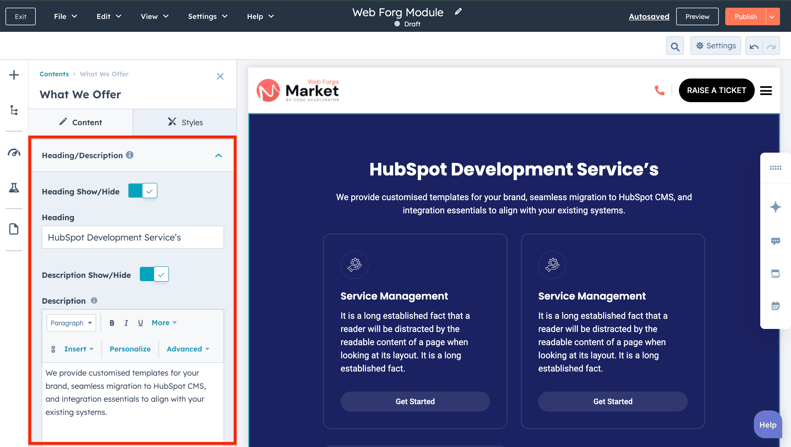The height and width of the screenshot is (447, 791).
Task: Open the site tree structure icon
Action: pyautogui.click(x=14, y=111)
